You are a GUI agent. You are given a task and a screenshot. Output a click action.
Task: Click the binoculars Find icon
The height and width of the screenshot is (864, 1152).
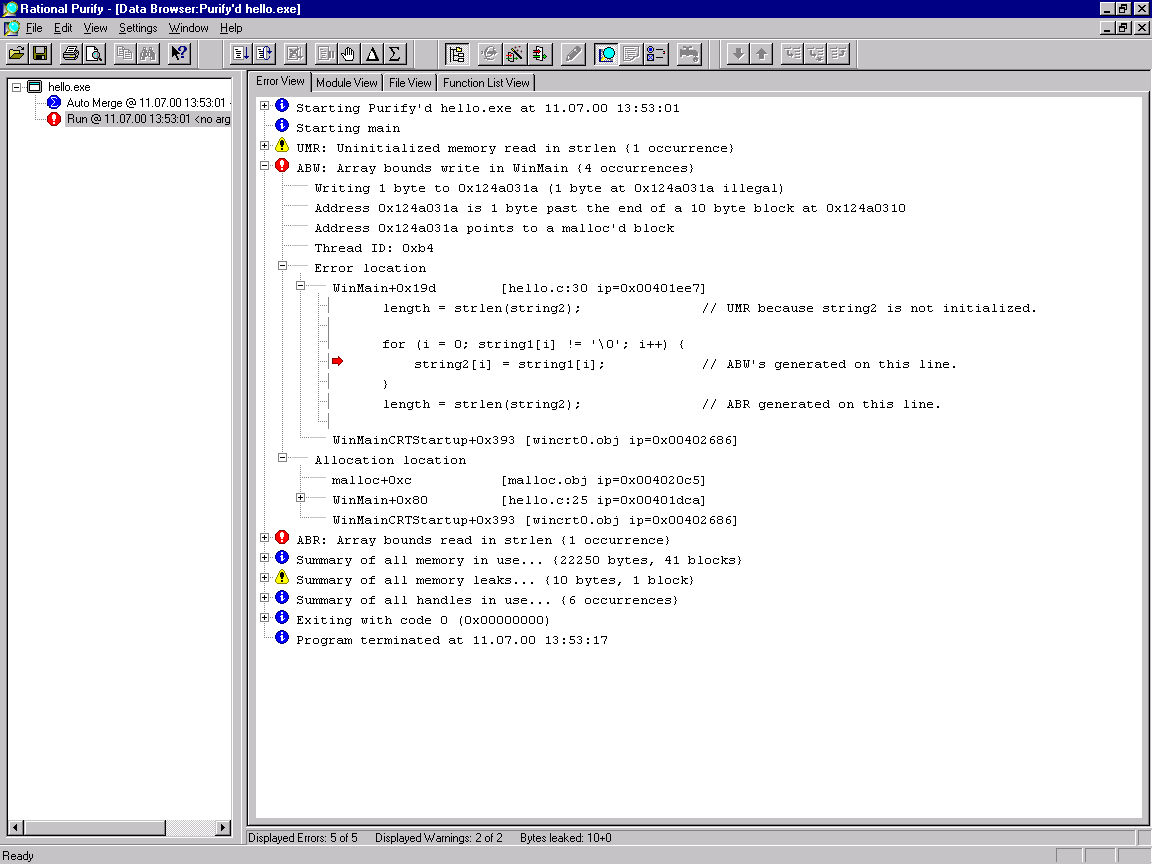coord(148,54)
